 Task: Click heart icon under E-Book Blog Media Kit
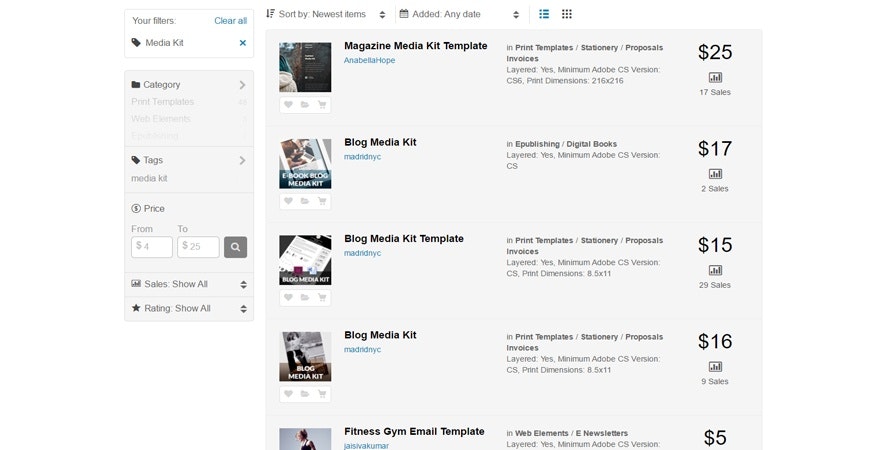click(x=288, y=201)
